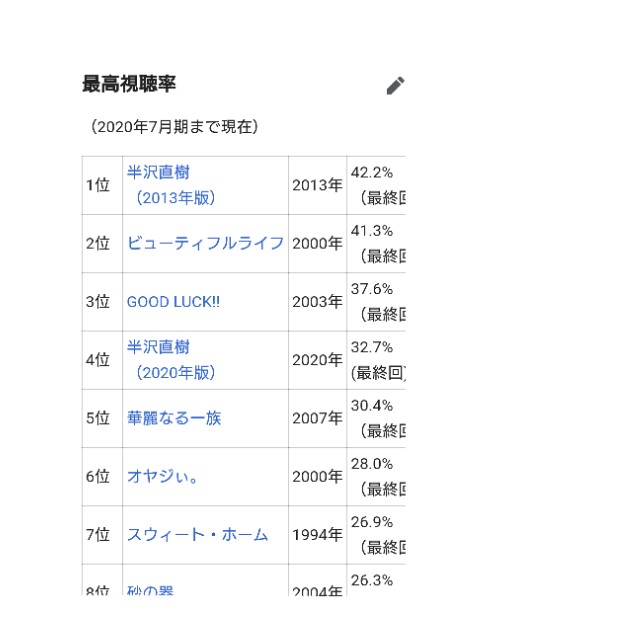Click the pencil edit icon for 最高視聴率 section
This screenshot has height=640, width=640.
click(395, 85)
